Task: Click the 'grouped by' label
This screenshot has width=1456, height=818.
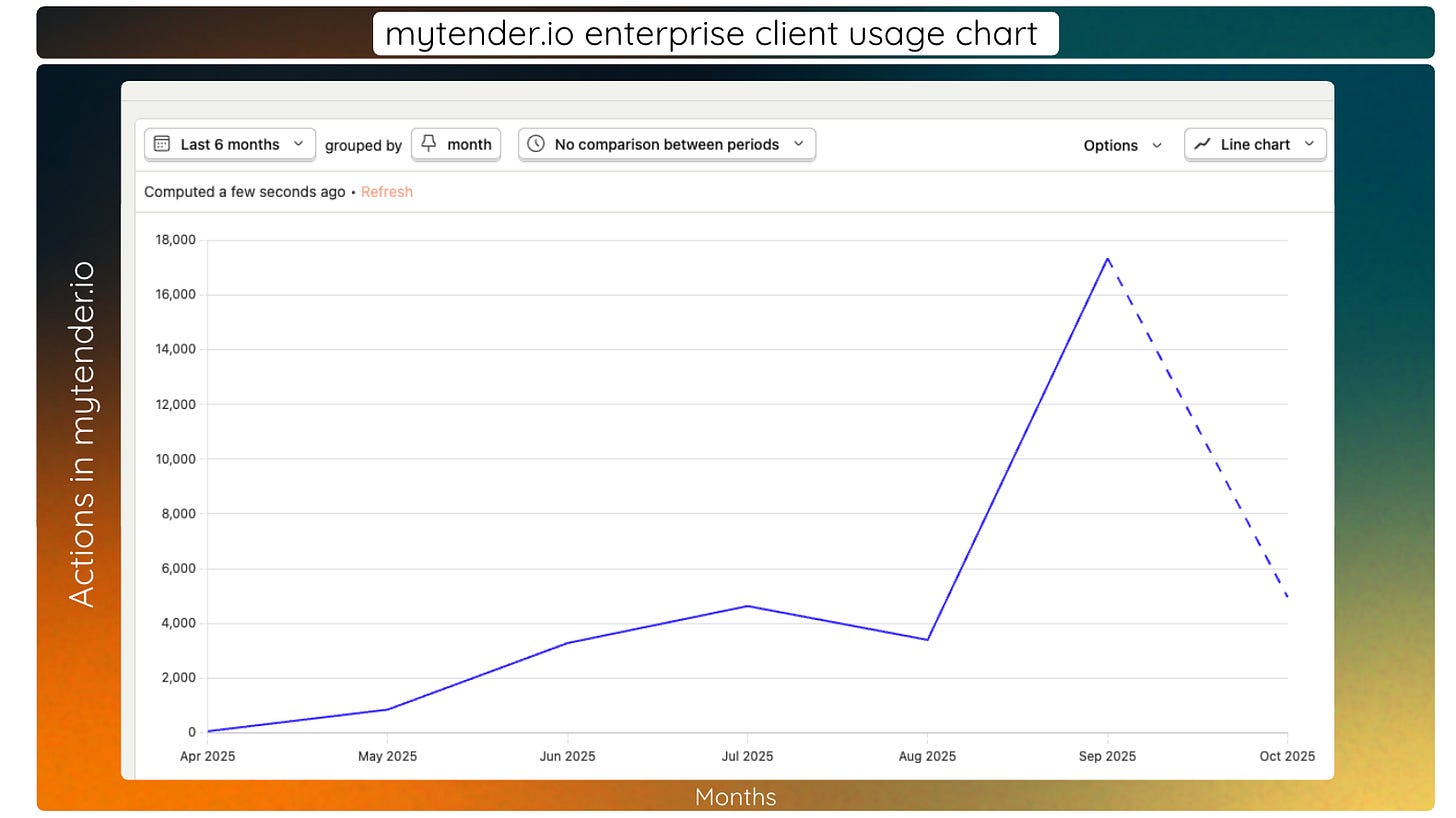Action: (363, 145)
